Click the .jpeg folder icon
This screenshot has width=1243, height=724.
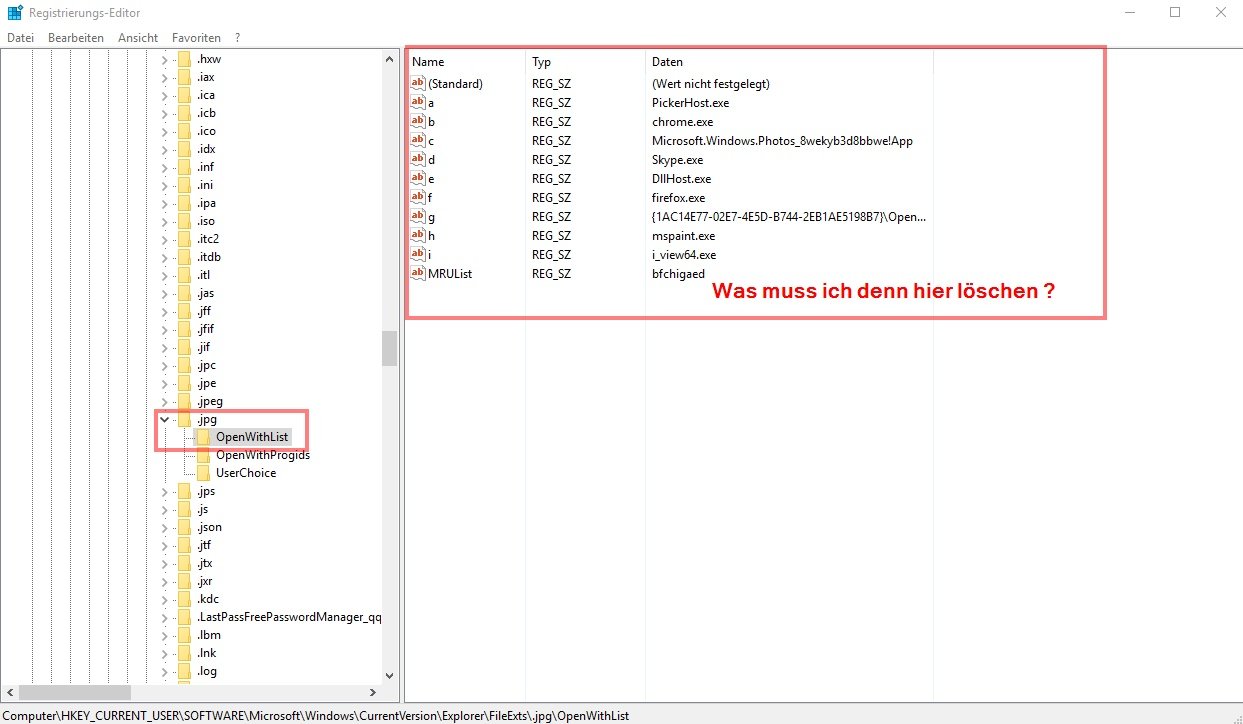(x=183, y=401)
